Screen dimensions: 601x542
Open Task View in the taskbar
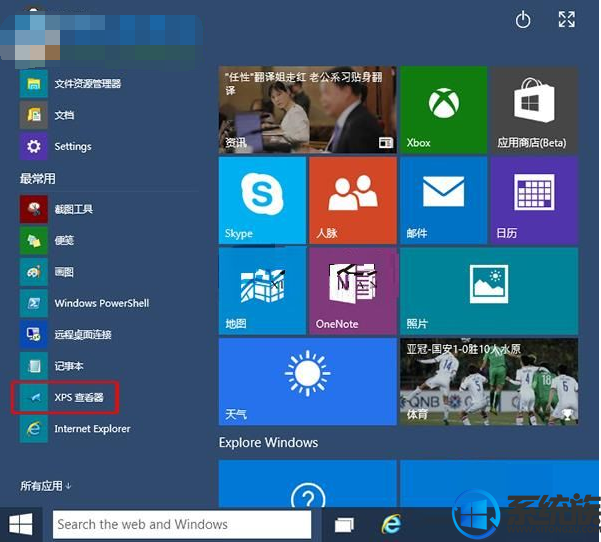344,524
